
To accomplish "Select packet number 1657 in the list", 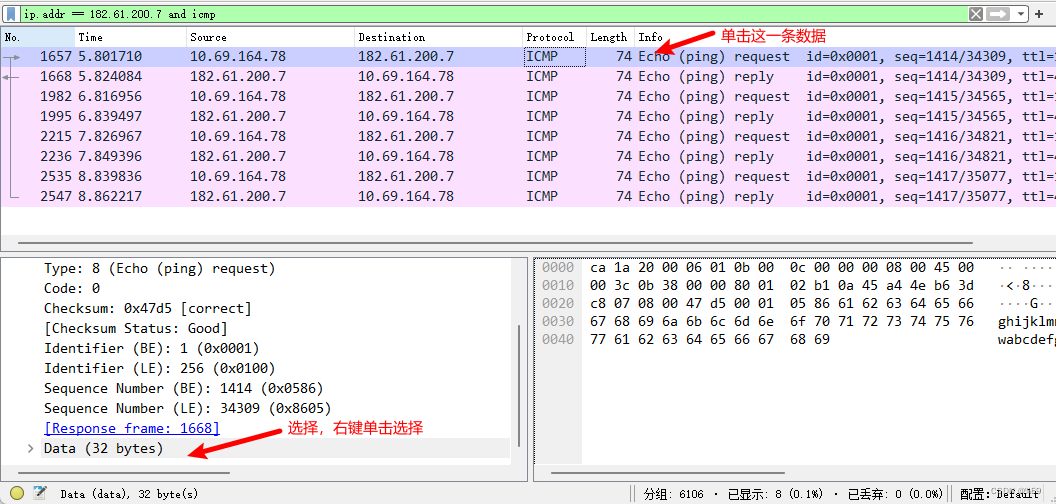I will click(528, 57).
